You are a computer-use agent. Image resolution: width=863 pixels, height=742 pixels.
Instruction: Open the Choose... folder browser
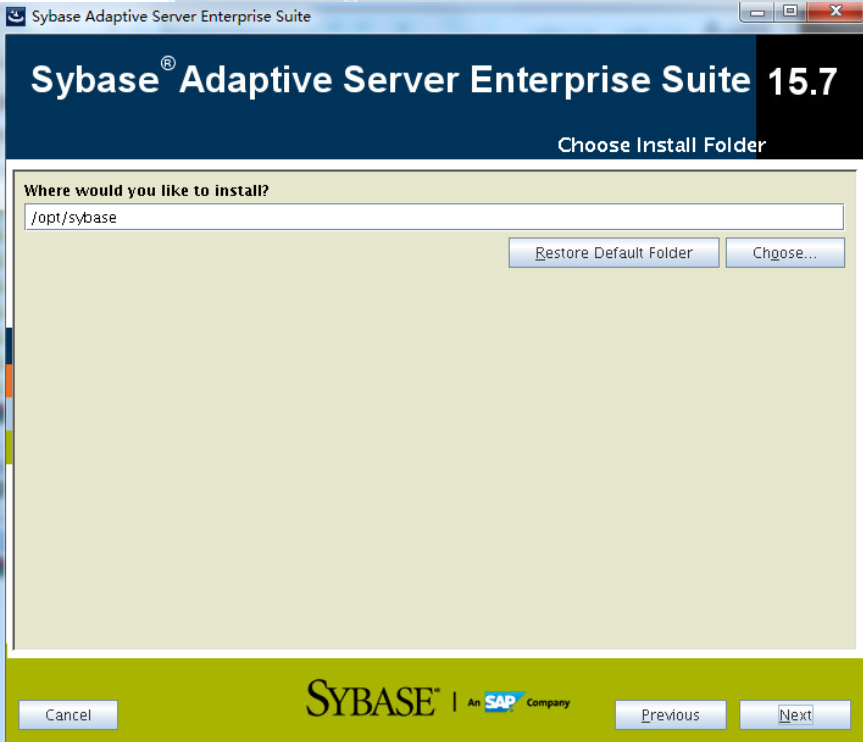coord(785,253)
